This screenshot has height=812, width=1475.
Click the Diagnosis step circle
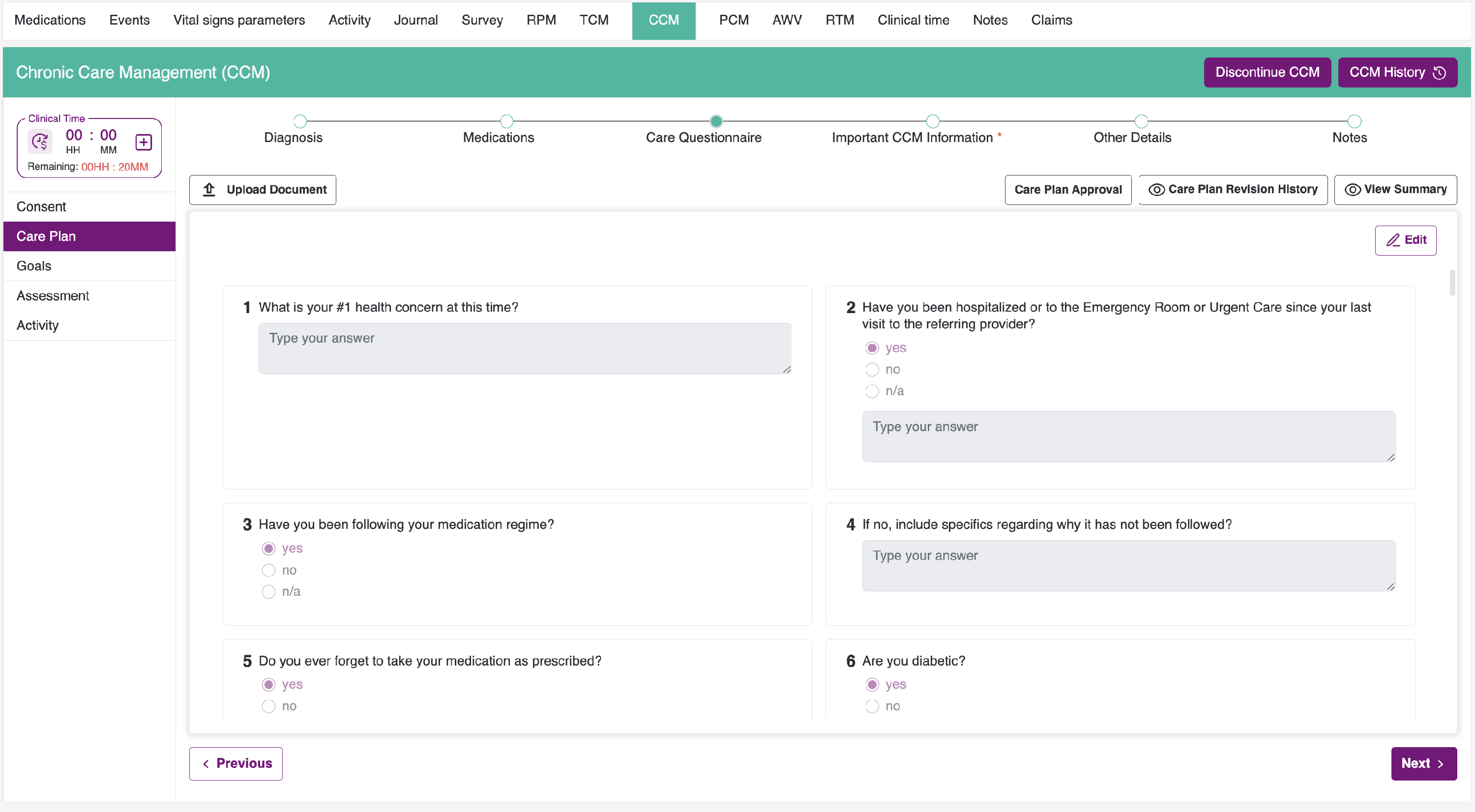coord(300,121)
